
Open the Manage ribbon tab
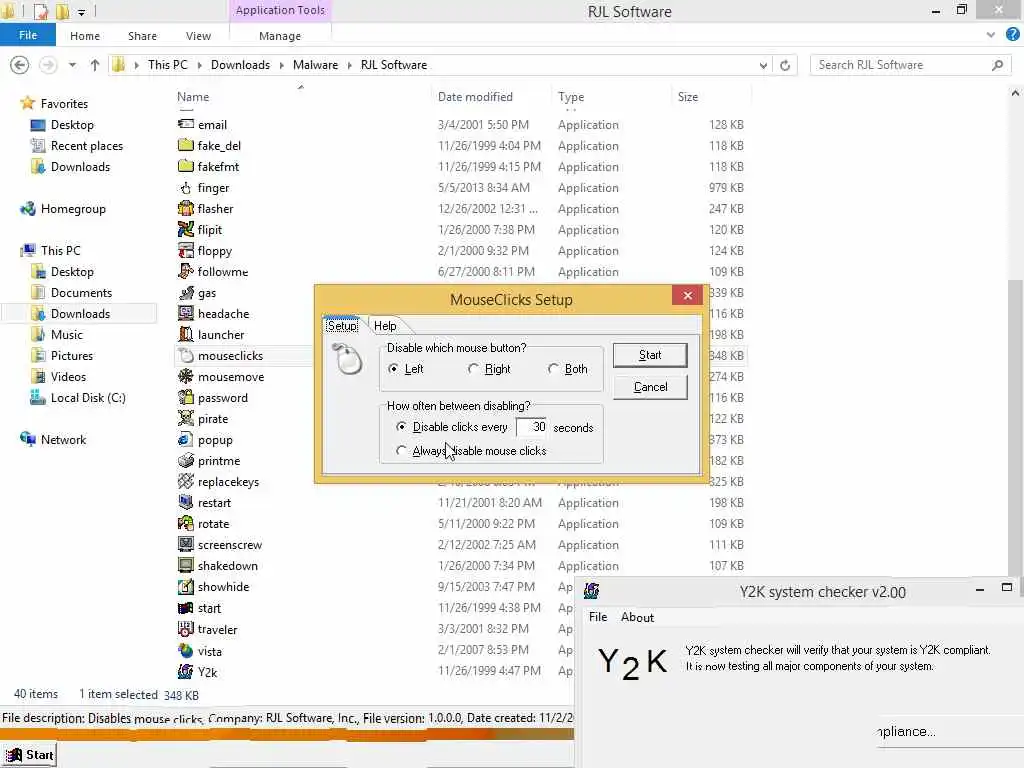(x=280, y=36)
